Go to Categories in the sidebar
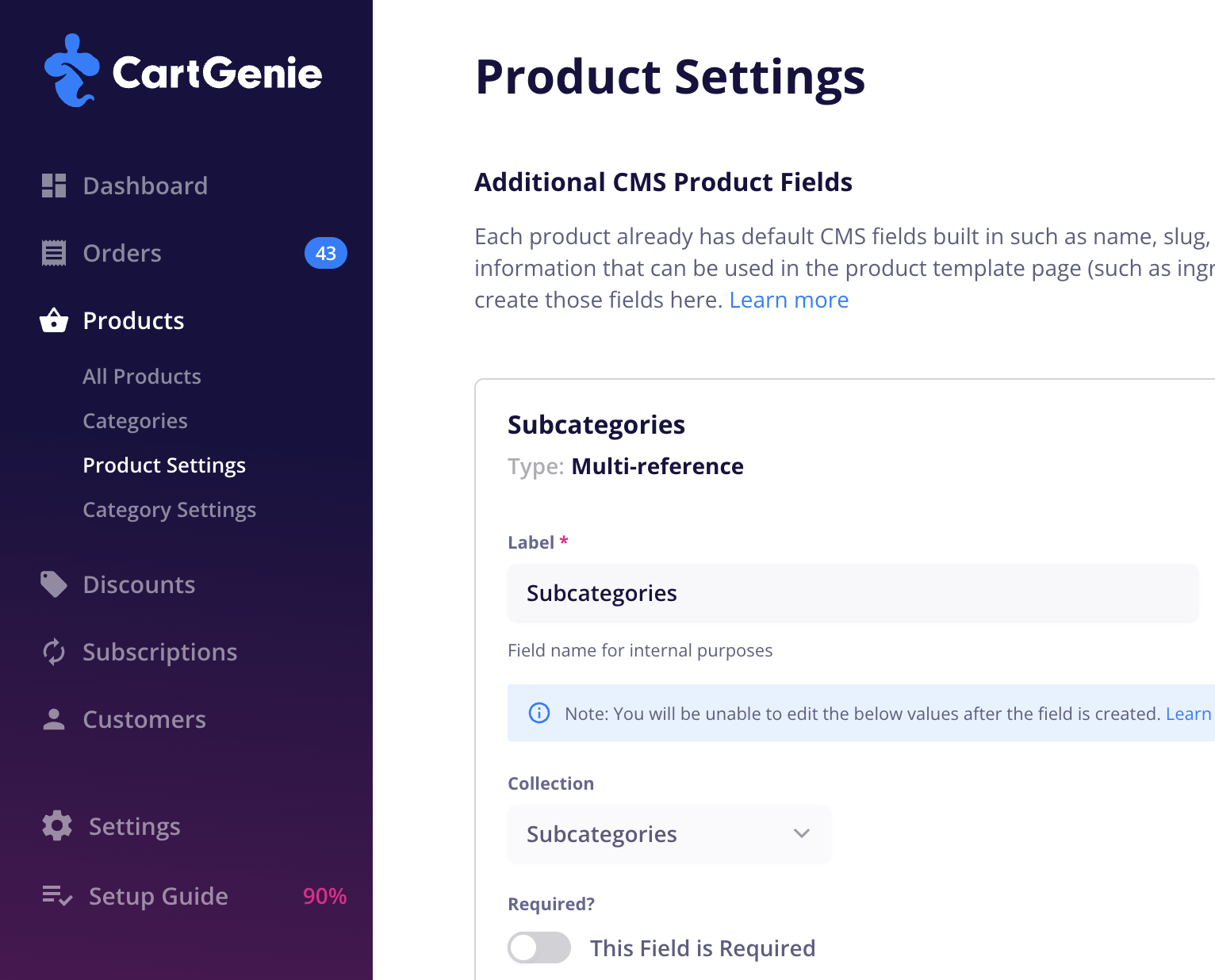1215x980 pixels. click(136, 421)
